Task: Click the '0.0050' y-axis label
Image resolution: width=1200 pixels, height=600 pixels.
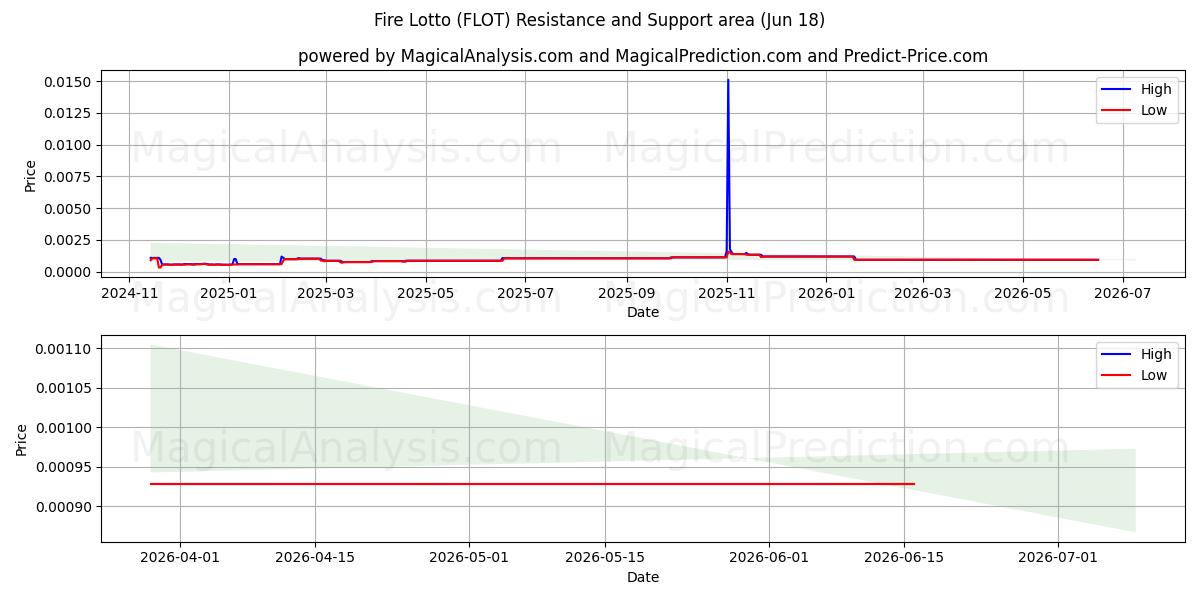Action: (x=69, y=209)
